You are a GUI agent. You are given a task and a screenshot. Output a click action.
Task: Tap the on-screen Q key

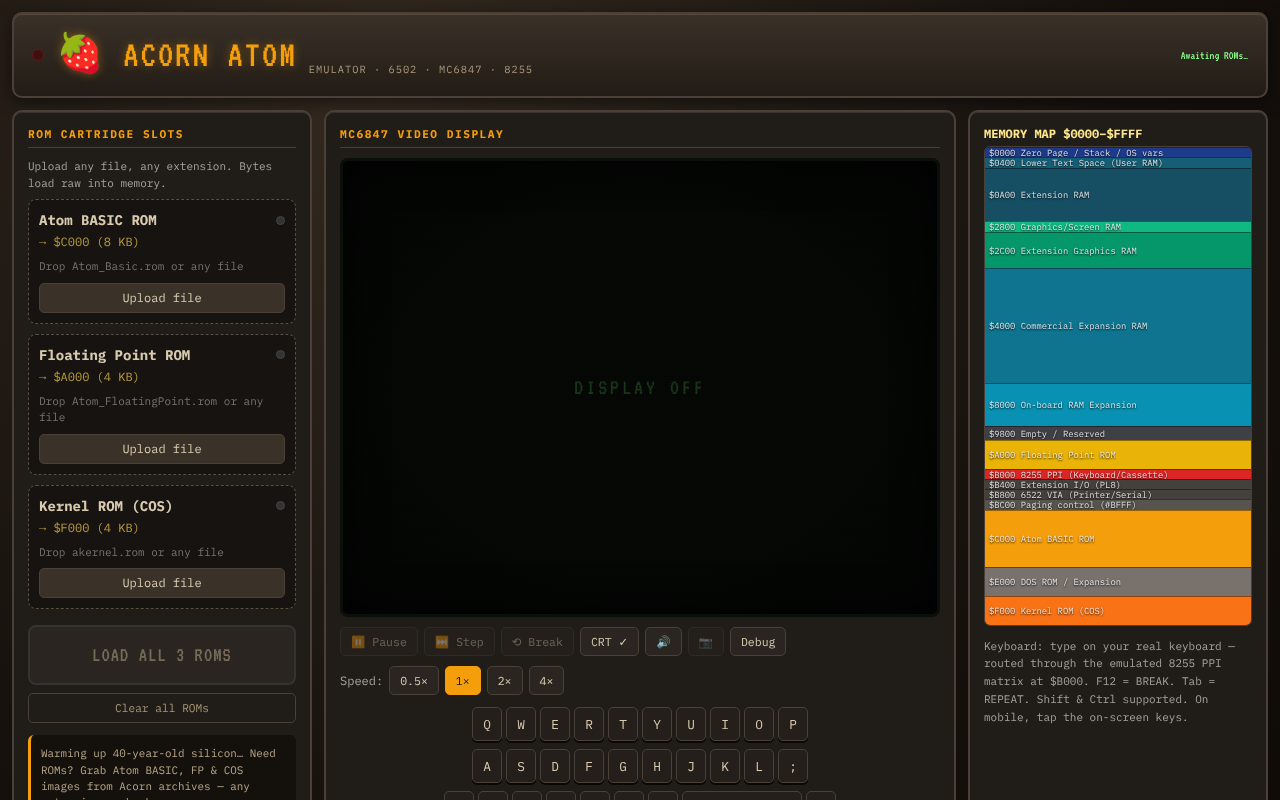coord(487,724)
